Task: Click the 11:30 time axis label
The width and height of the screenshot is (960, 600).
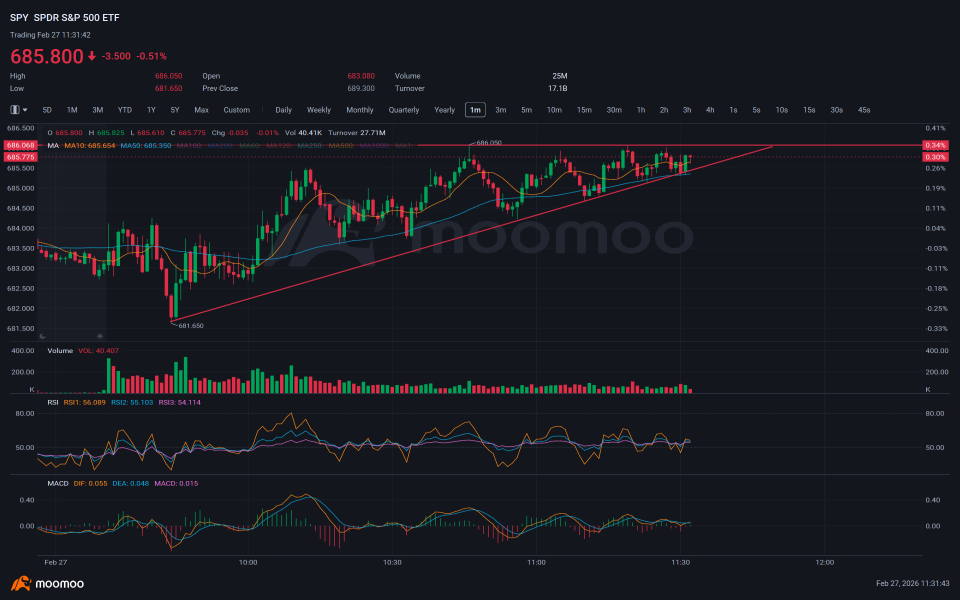Action: 681,563
